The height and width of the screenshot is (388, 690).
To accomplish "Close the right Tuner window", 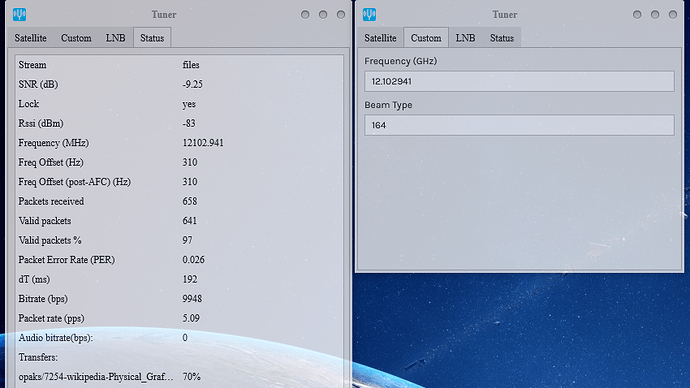I will 673,15.
